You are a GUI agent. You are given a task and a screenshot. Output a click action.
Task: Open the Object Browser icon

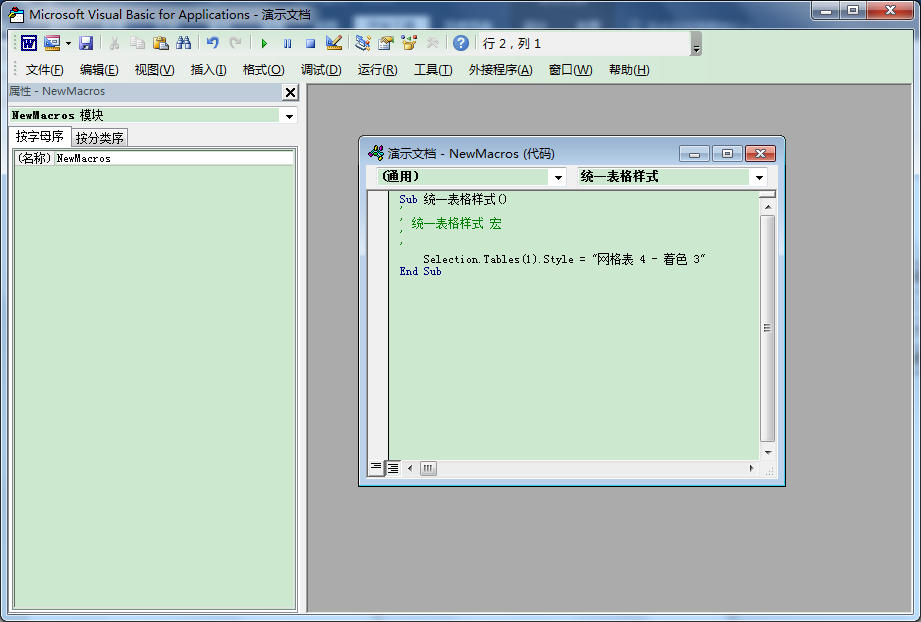pos(409,43)
